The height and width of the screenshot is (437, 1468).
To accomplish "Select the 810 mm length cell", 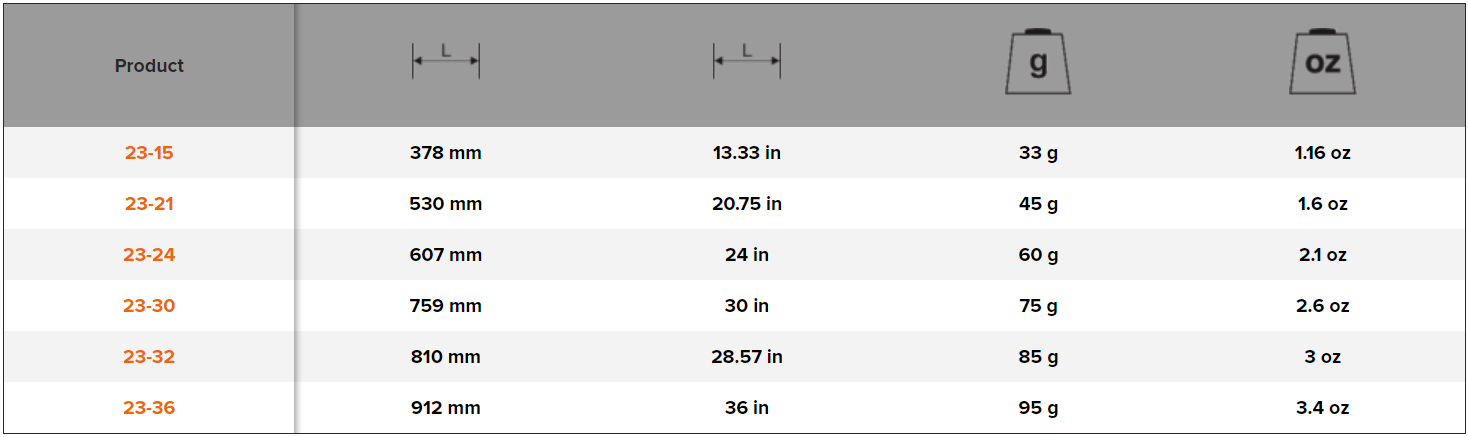I will pos(446,357).
